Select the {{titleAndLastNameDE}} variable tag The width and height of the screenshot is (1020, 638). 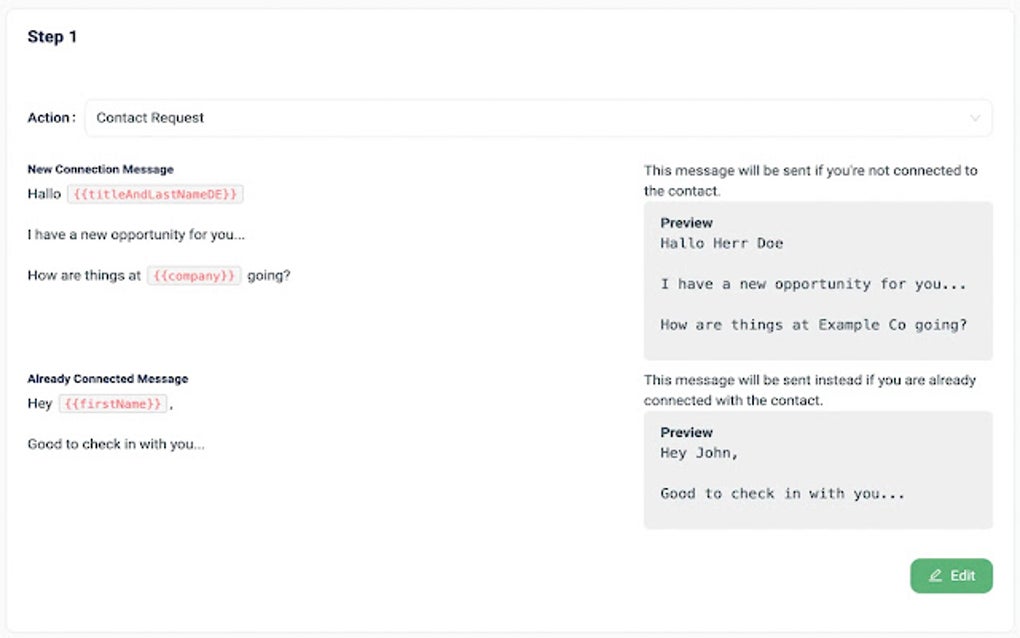[155, 194]
